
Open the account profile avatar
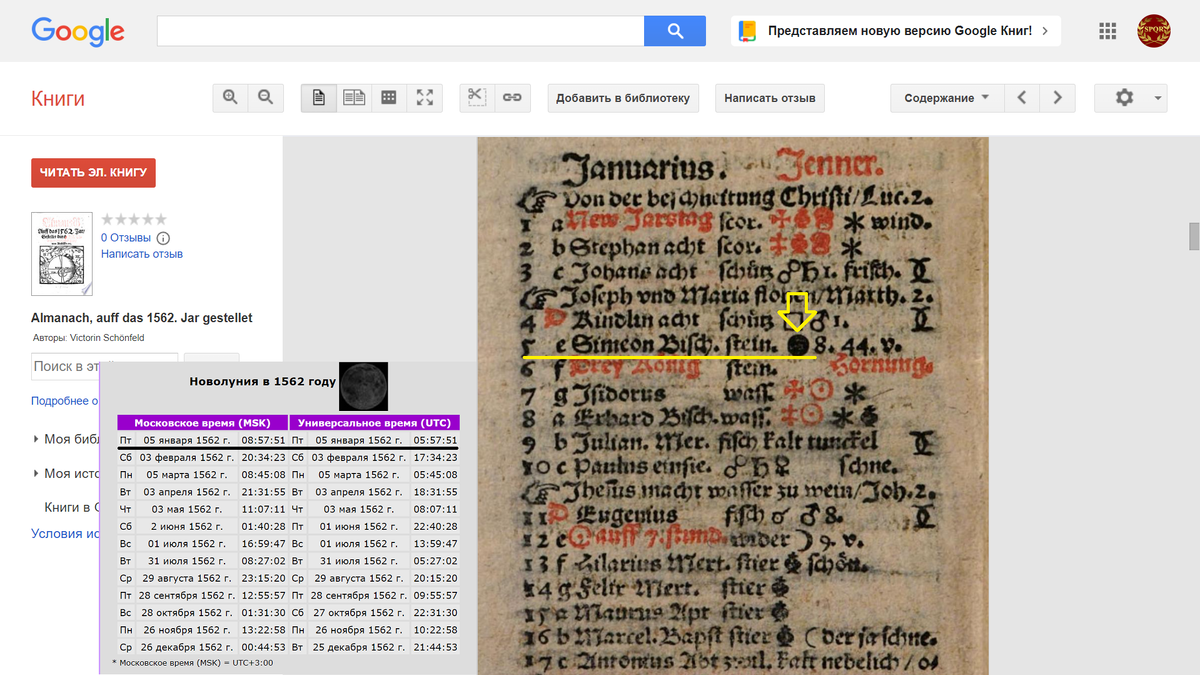(x=1154, y=31)
